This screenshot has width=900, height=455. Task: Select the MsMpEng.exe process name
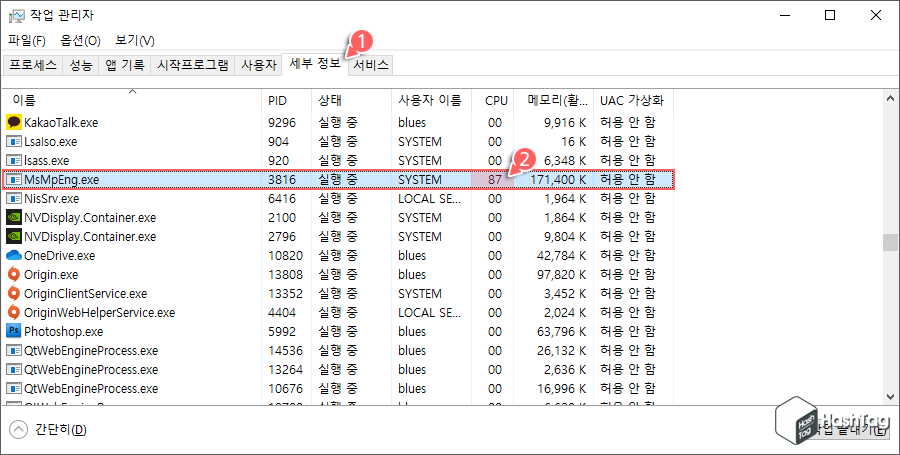[x=61, y=180]
